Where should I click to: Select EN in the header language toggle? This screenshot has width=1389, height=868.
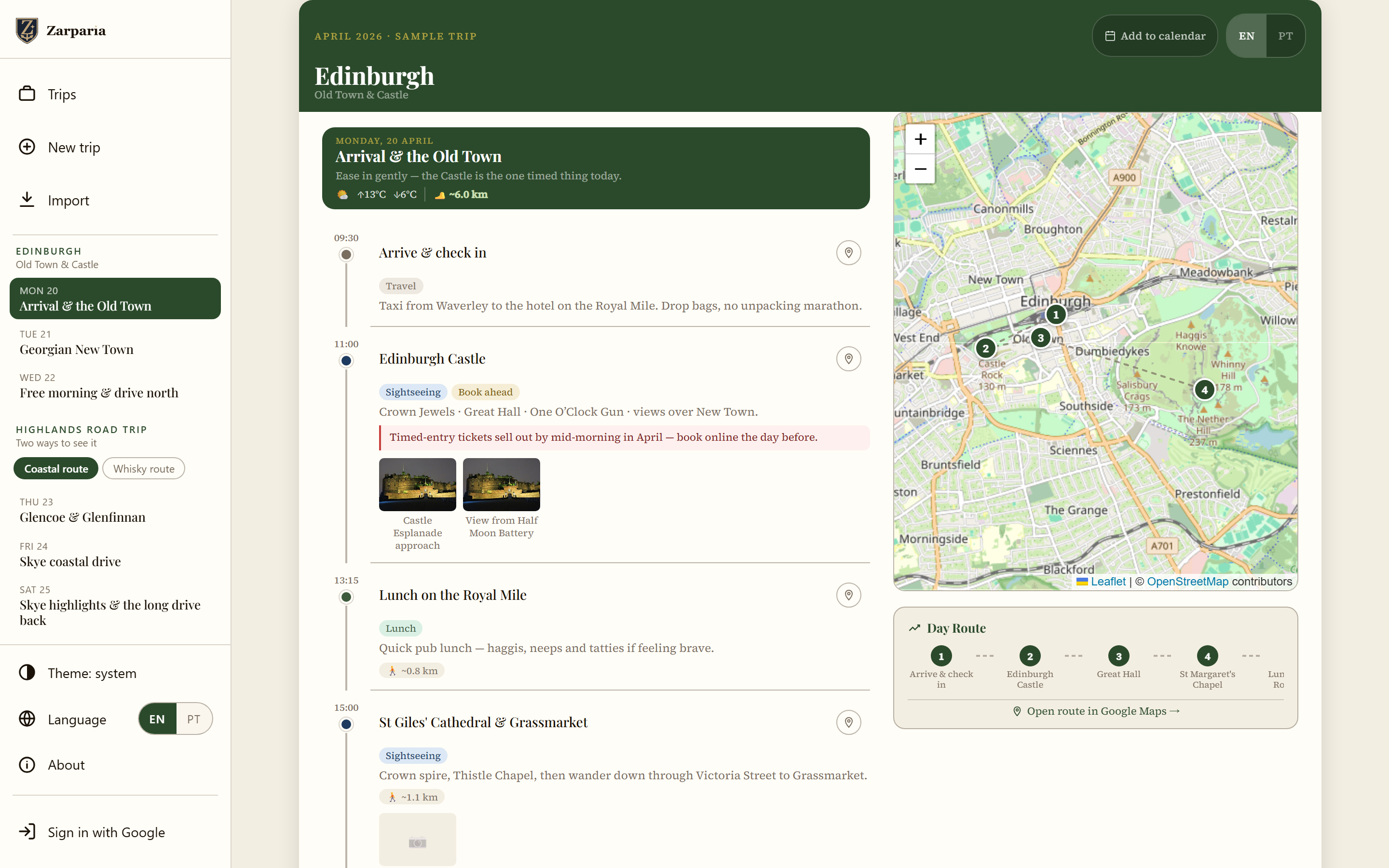point(1246,36)
